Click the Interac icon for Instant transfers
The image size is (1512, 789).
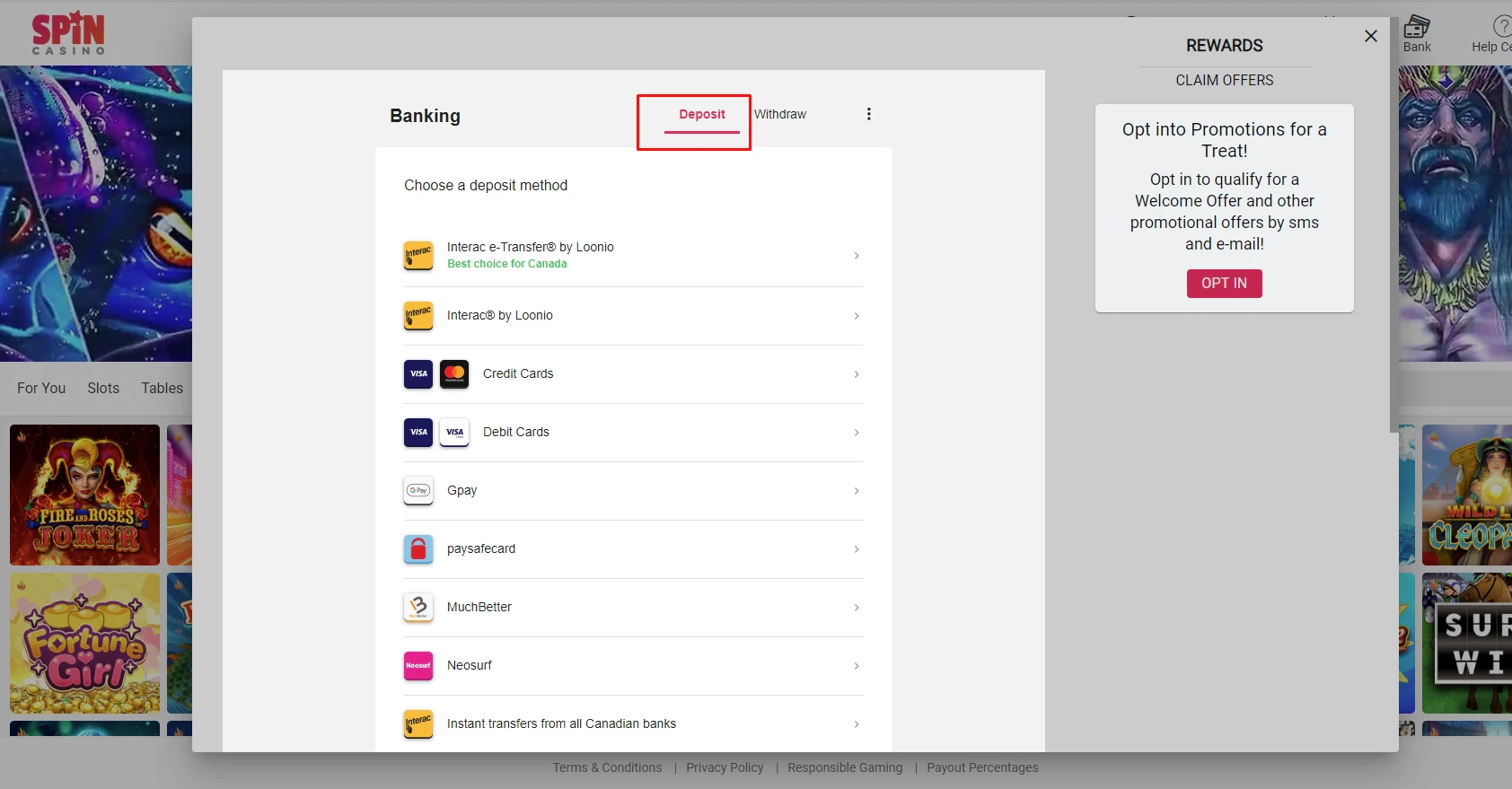pyautogui.click(x=418, y=724)
